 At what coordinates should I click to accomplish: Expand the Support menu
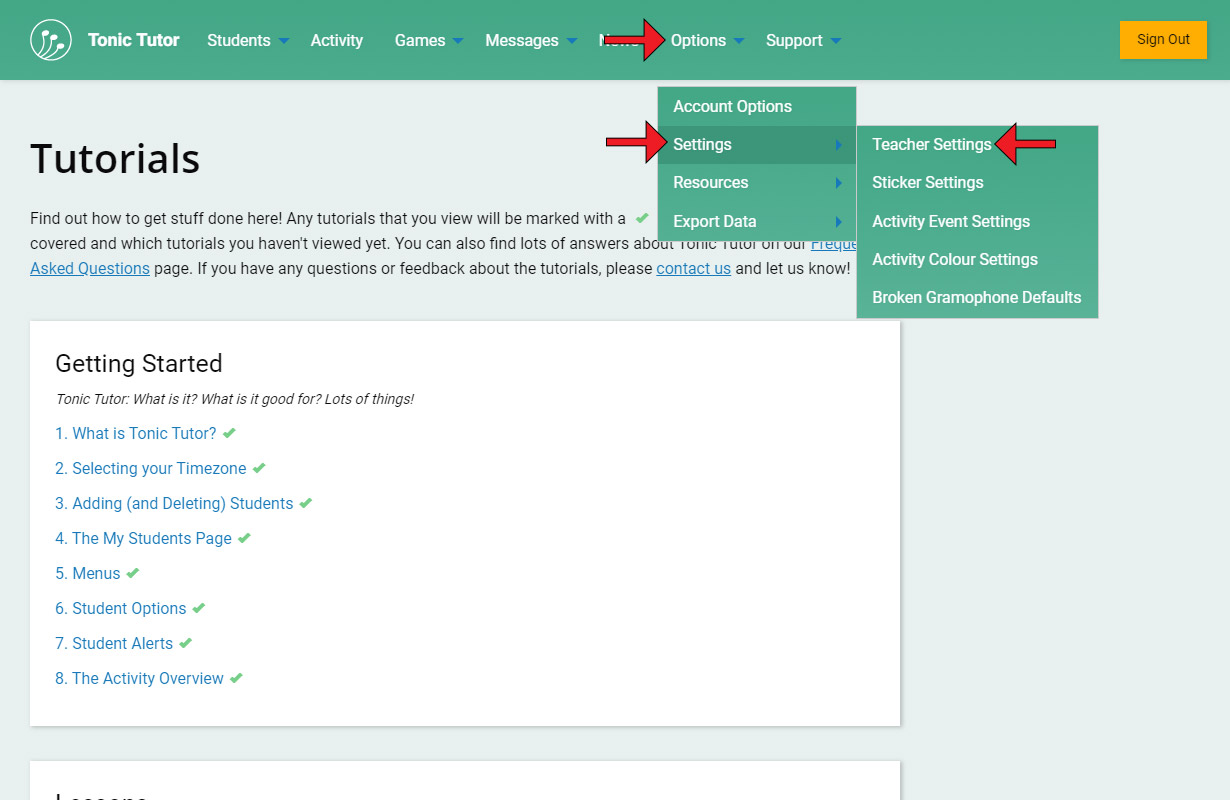[x=803, y=40]
